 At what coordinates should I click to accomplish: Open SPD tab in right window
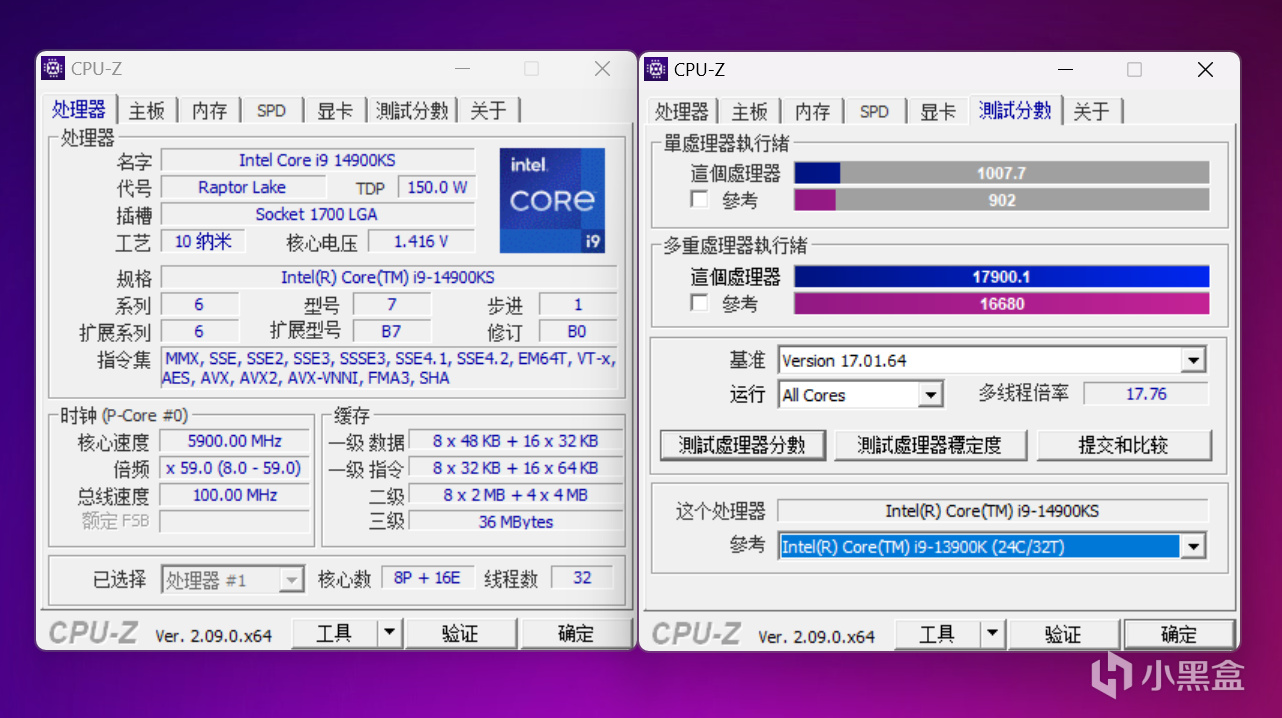click(x=874, y=111)
